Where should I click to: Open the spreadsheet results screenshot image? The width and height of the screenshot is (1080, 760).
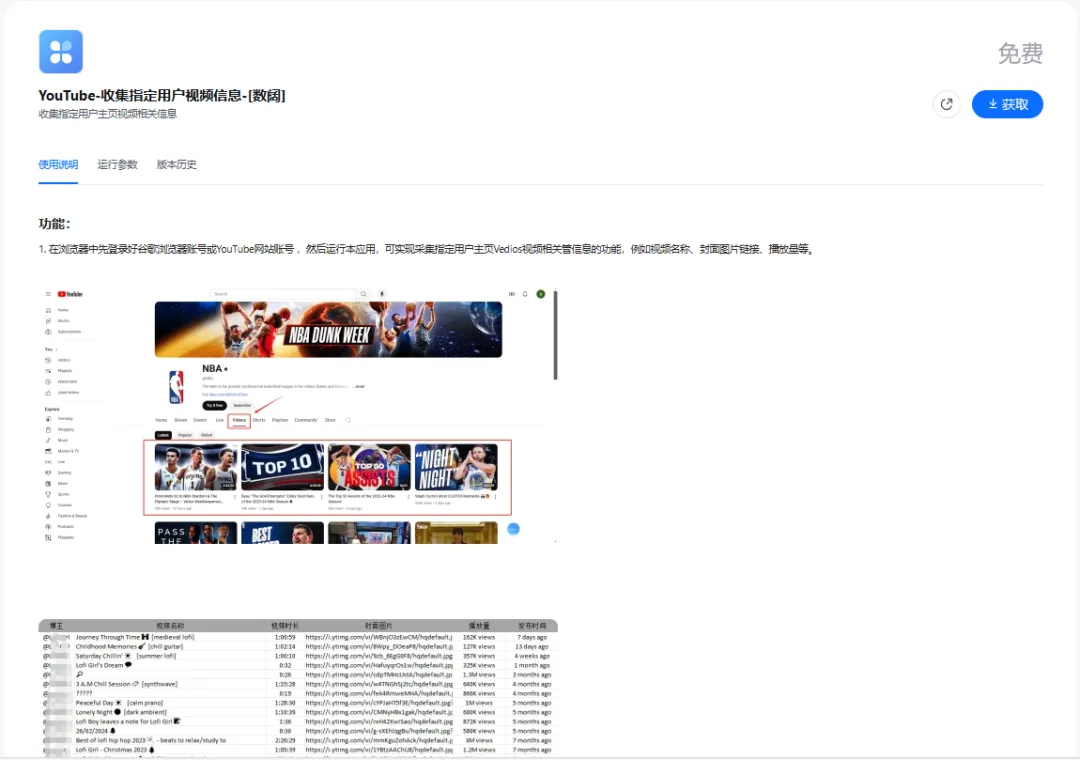coord(298,688)
